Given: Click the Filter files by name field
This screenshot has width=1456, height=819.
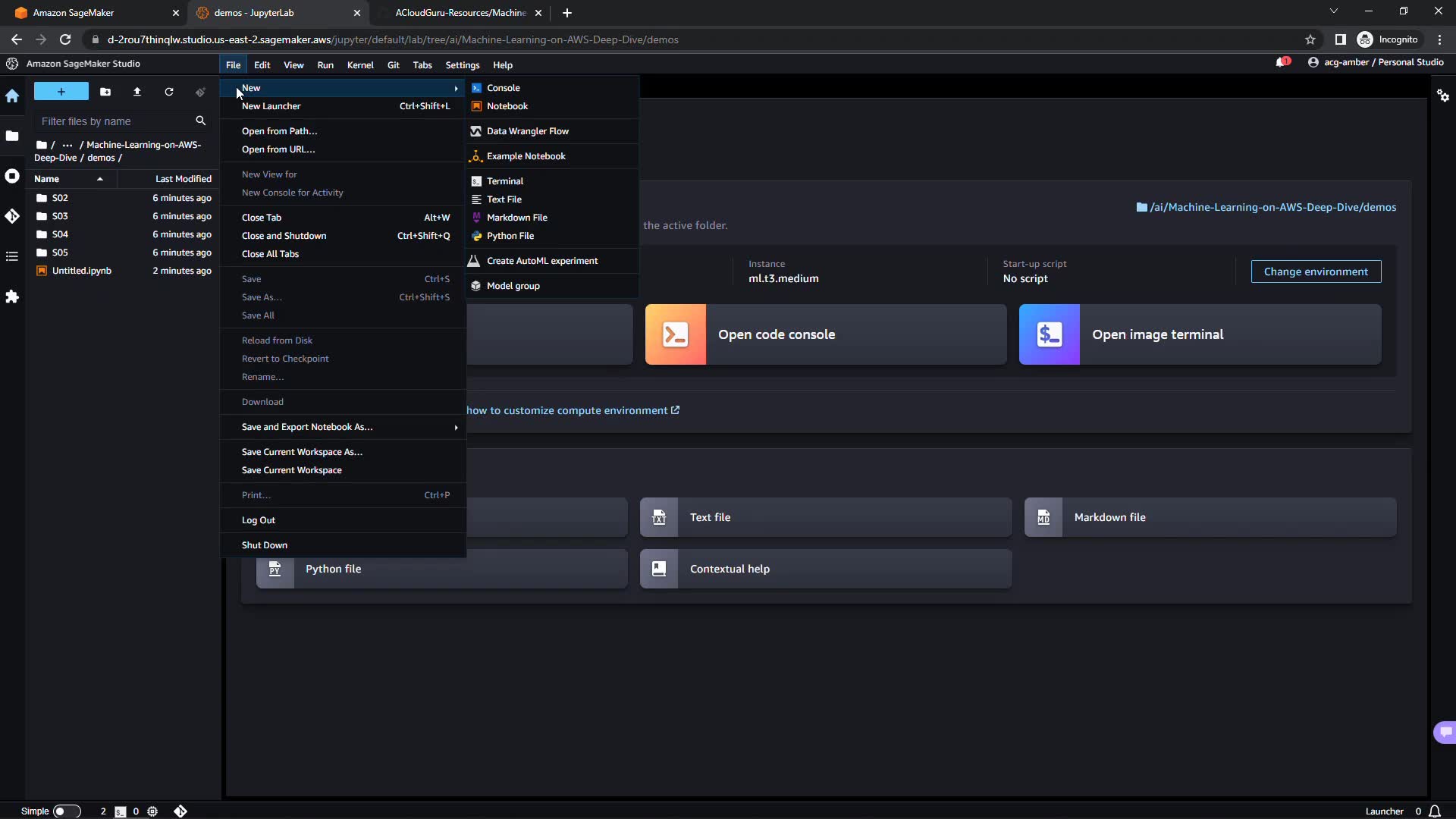Looking at the screenshot, I should 114,121.
